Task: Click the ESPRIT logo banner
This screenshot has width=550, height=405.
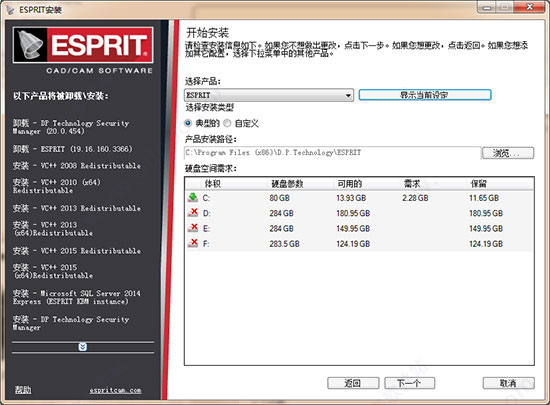Action: [x=83, y=45]
